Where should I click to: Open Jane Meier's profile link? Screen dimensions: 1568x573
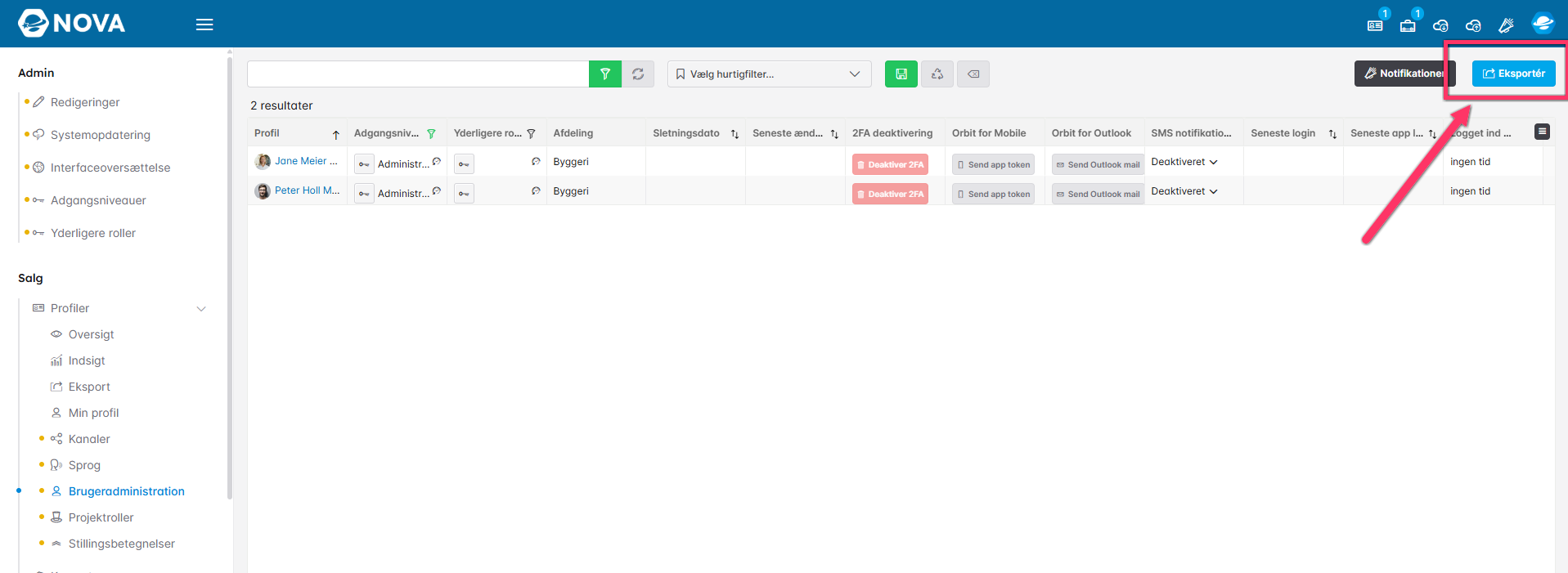click(x=306, y=161)
